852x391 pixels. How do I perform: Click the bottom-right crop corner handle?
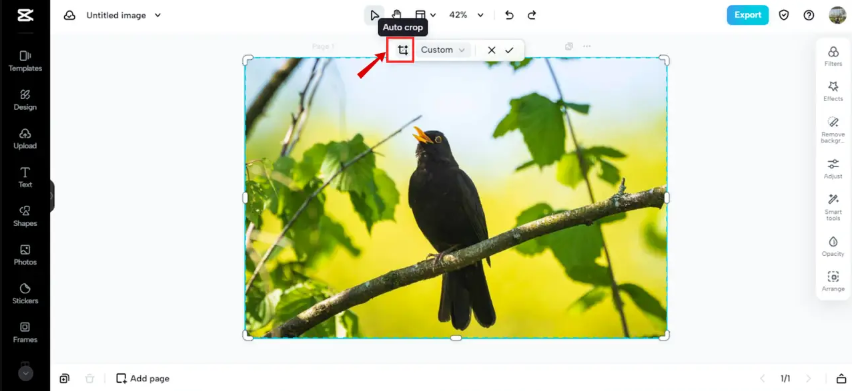pyautogui.click(x=664, y=335)
